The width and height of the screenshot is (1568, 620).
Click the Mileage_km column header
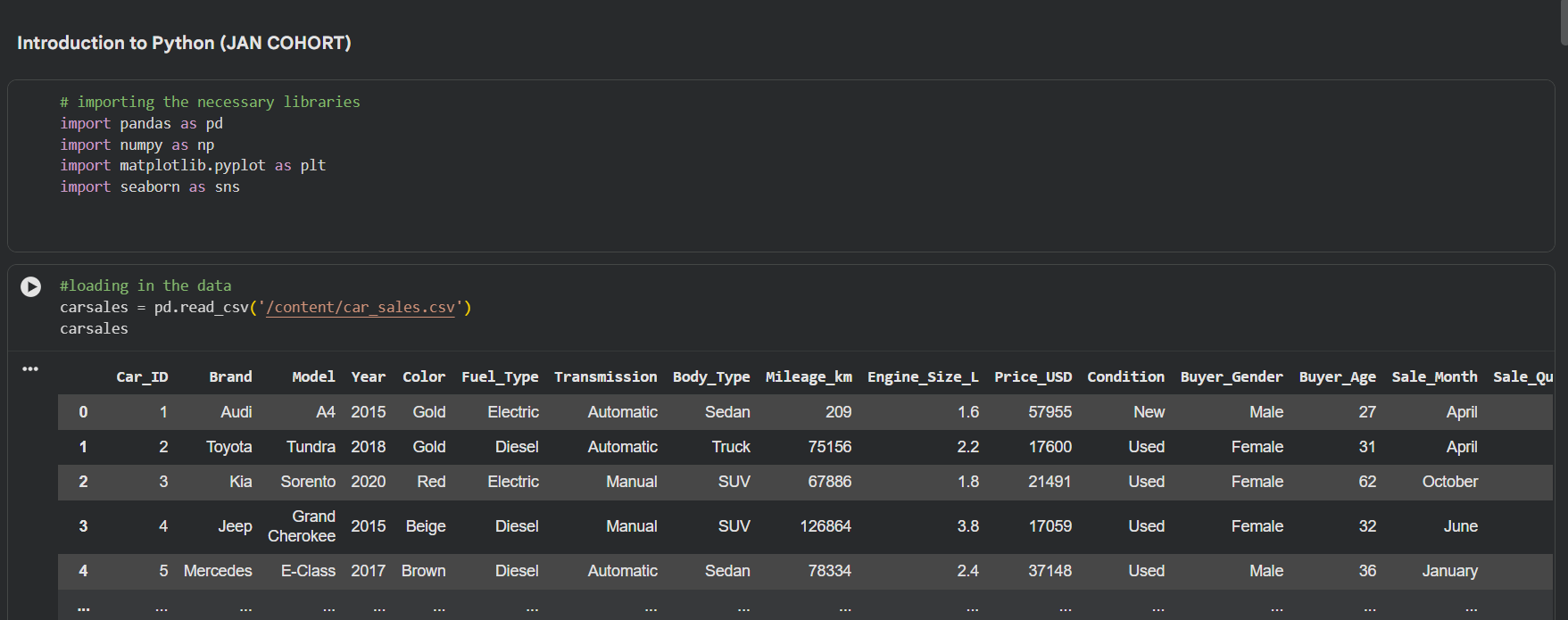pos(809,376)
